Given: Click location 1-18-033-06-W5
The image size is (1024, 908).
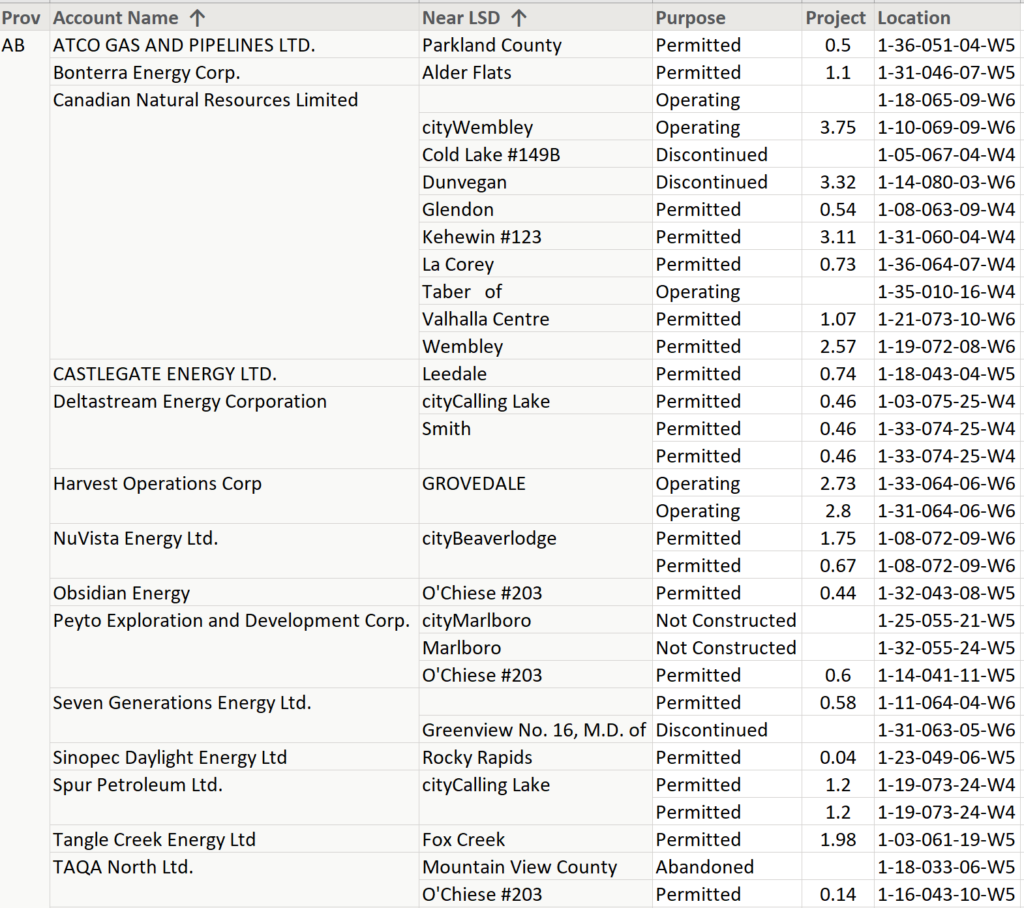Looking at the screenshot, I should click(x=946, y=867).
